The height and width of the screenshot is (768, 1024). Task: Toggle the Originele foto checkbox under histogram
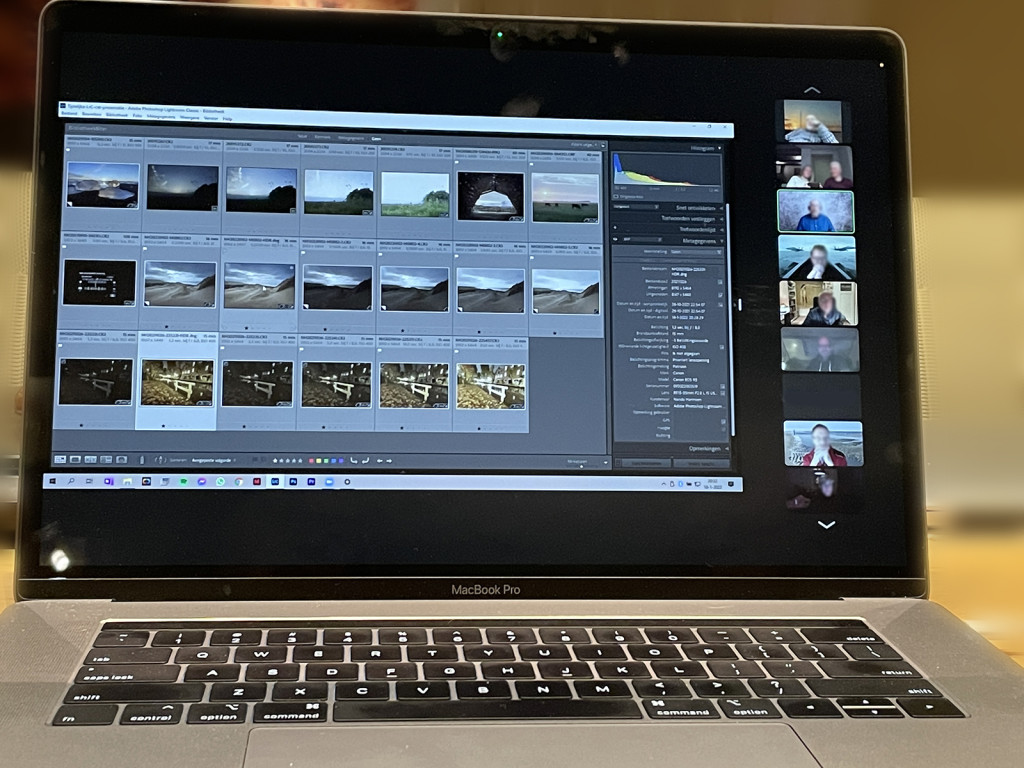[x=617, y=197]
